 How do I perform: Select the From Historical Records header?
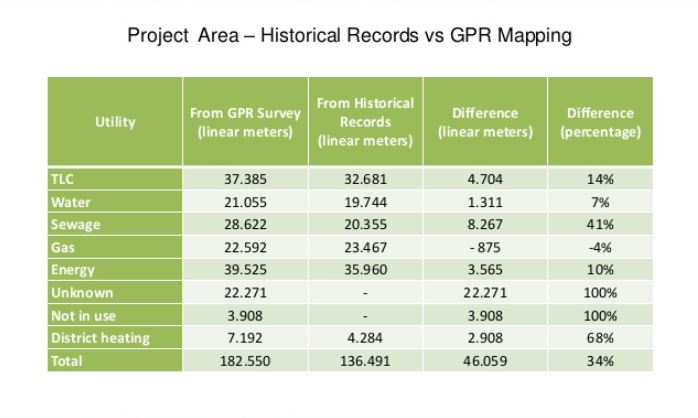(x=365, y=122)
